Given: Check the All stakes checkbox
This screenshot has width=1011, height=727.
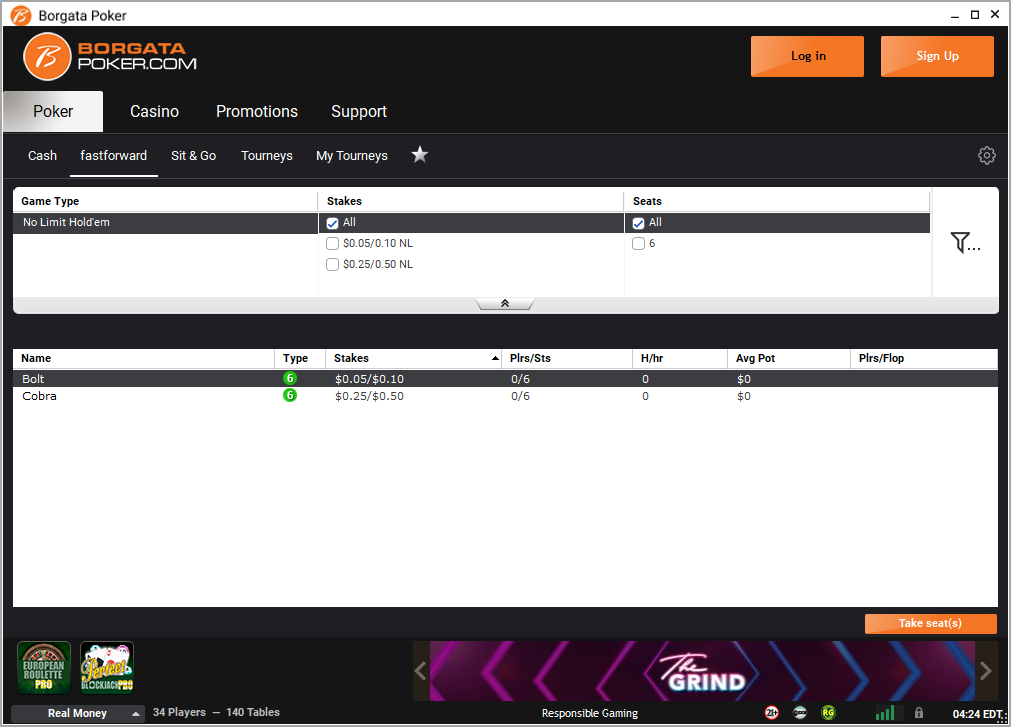Looking at the screenshot, I should pos(333,223).
